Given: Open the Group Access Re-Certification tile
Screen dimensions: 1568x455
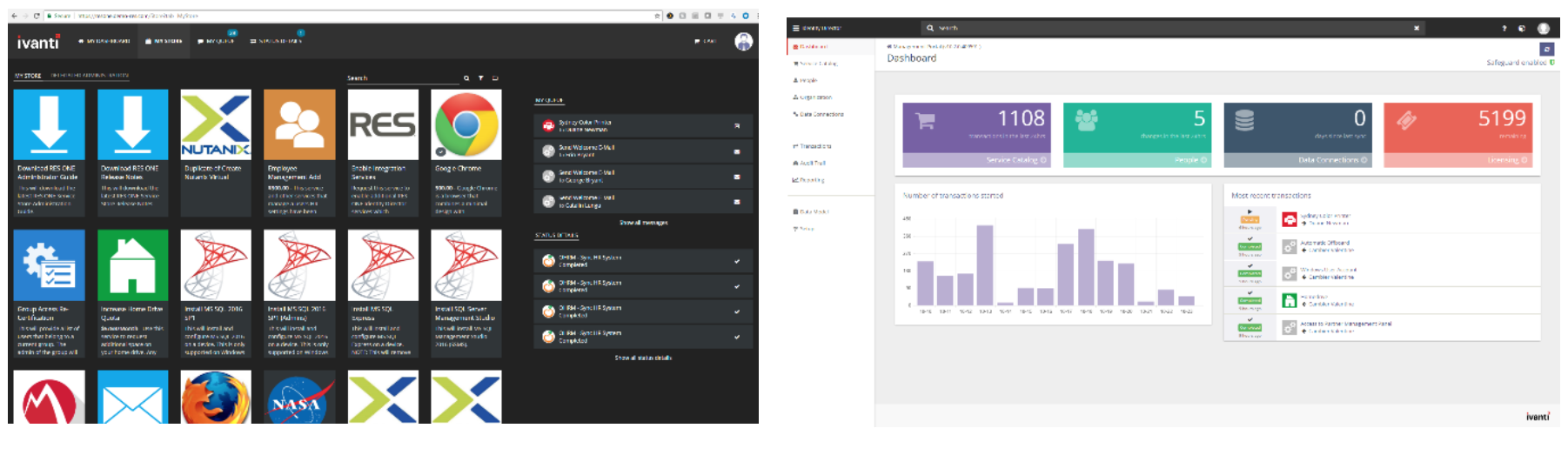Looking at the screenshot, I should coord(50,292).
